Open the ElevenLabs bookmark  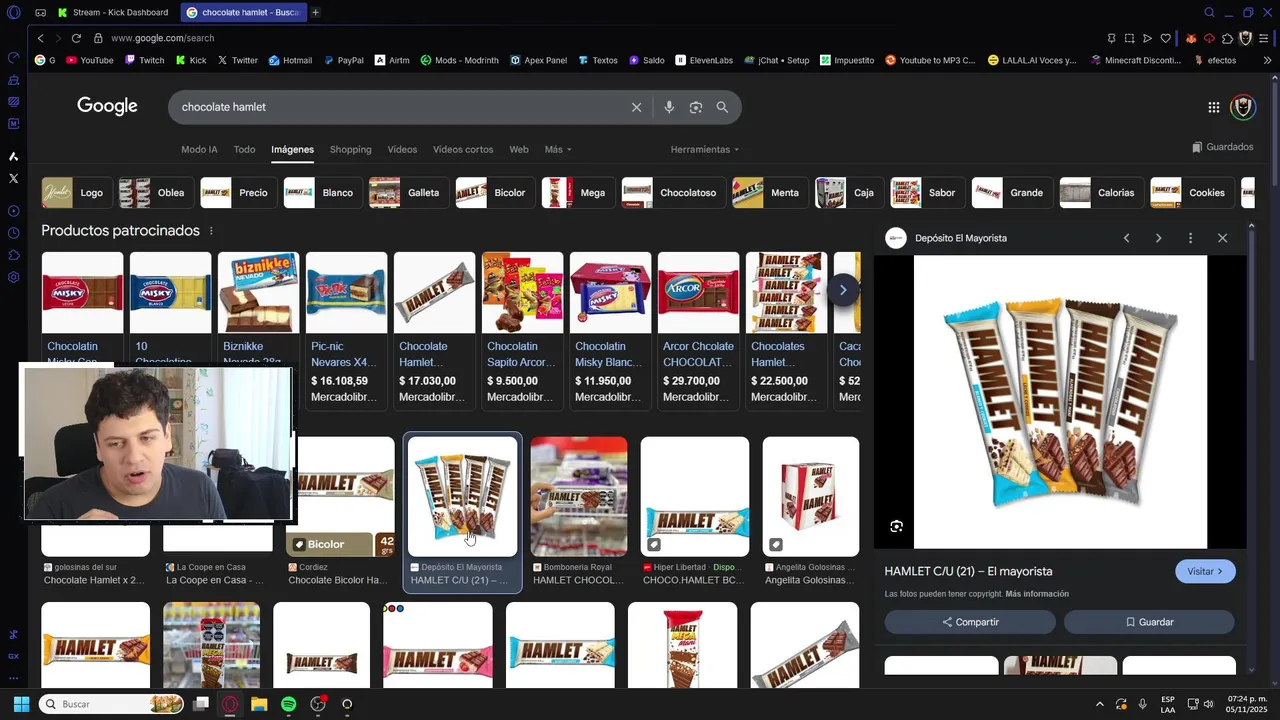click(704, 60)
